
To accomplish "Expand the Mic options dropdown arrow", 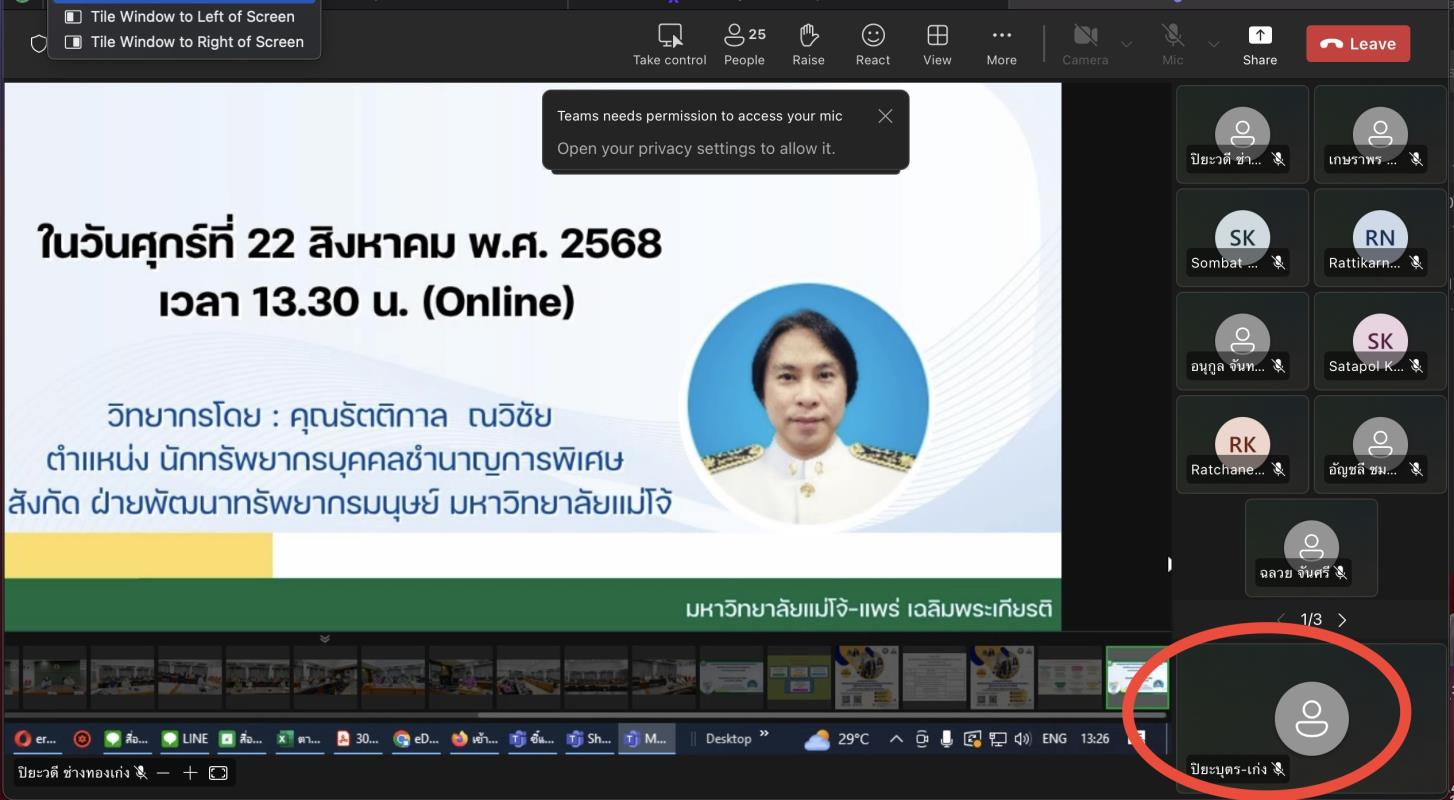I will click(1214, 45).
